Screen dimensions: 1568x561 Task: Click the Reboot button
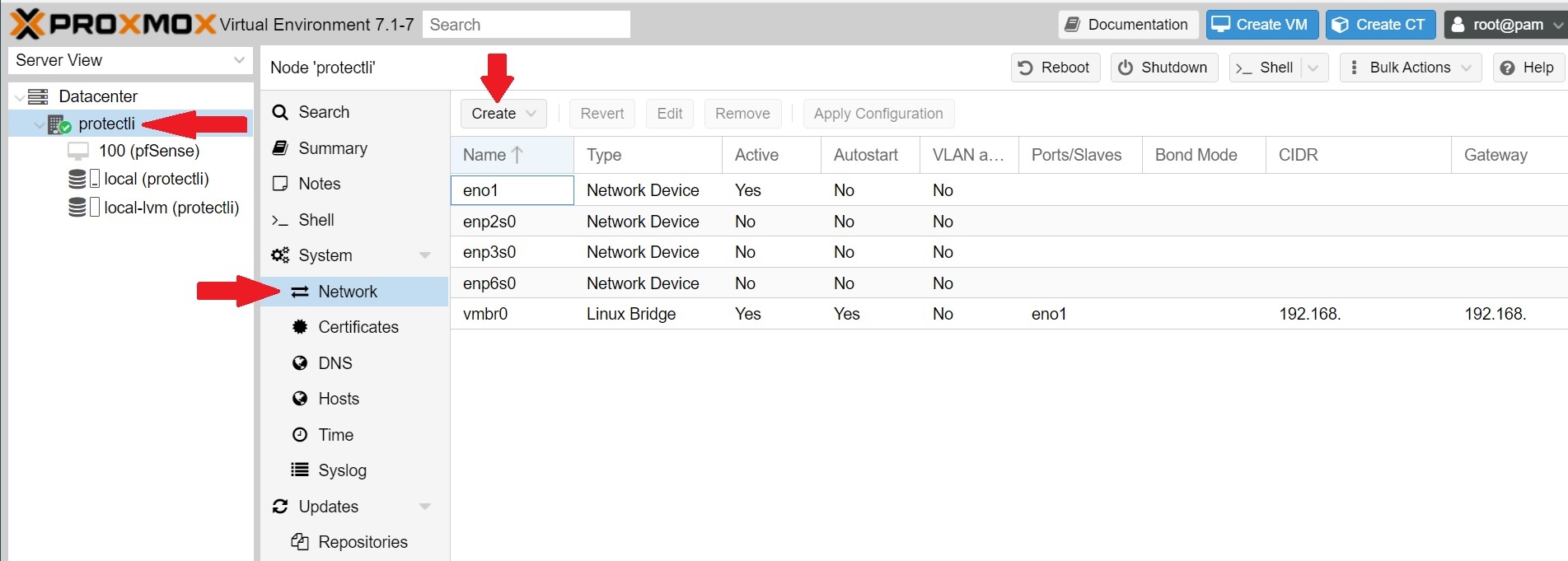1055,68
